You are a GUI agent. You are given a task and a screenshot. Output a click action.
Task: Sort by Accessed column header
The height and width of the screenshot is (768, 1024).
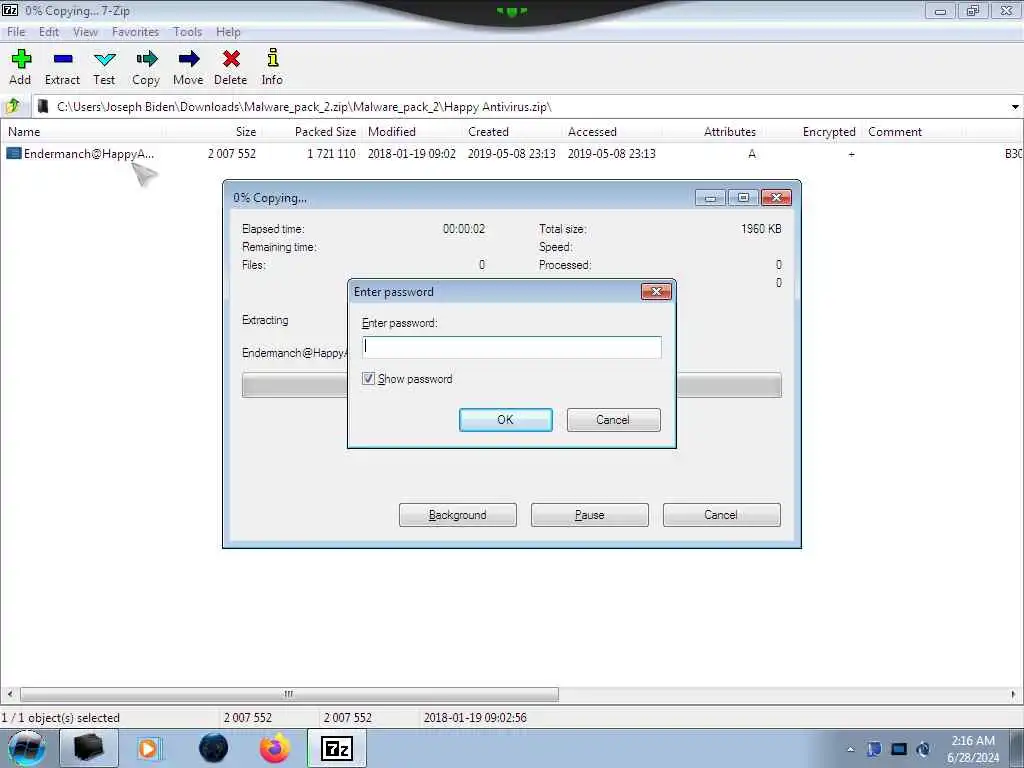[592, 132]
